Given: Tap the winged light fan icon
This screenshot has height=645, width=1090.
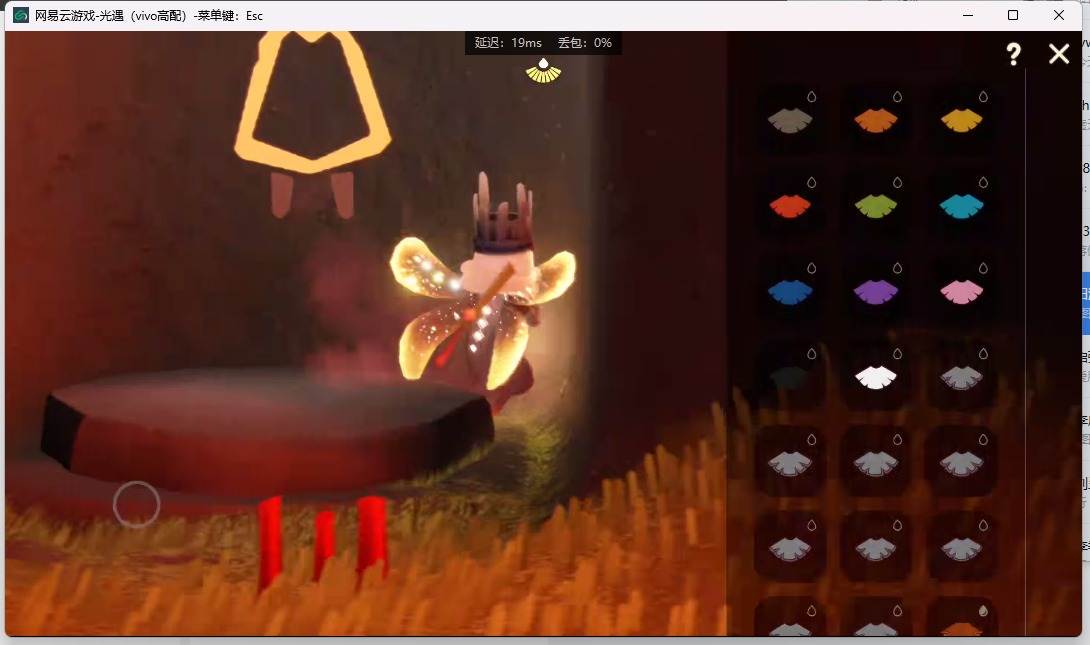Looking at the screenshot, I should [x=543, y=71].
